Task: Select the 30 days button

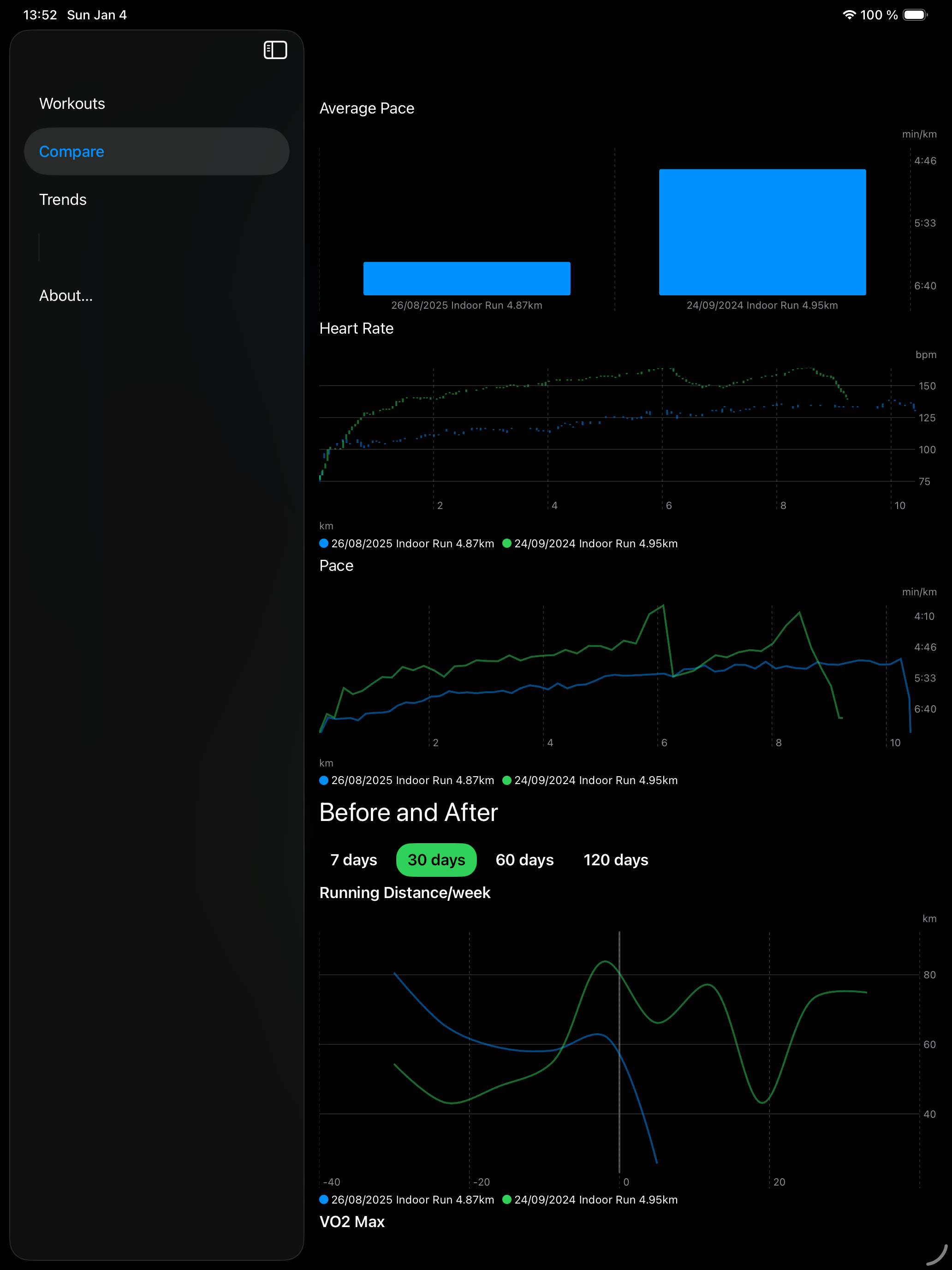Action: pyautogui.click(x=436, y=859)
